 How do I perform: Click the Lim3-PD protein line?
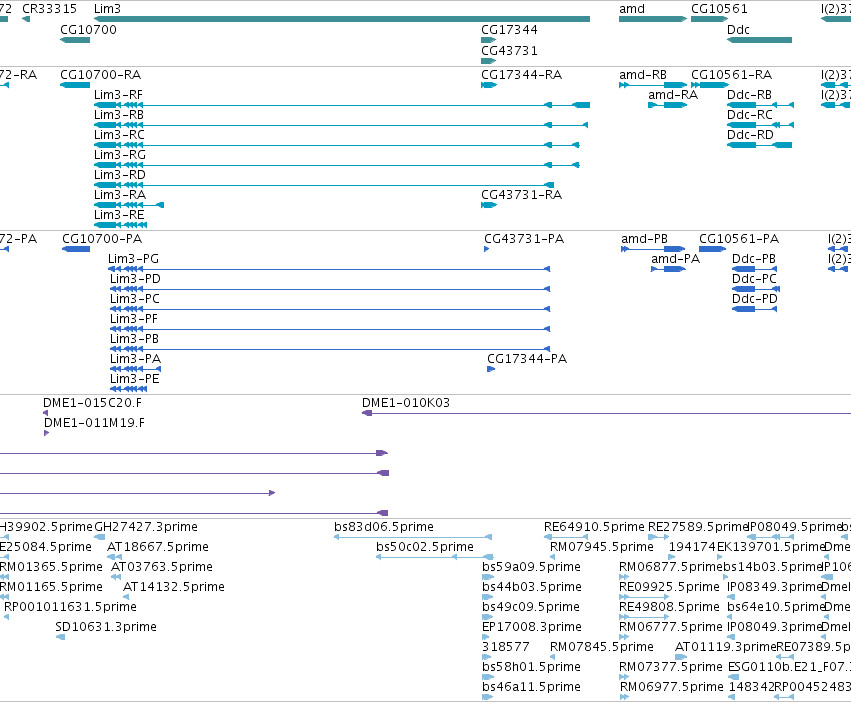(x=330, y=289)
